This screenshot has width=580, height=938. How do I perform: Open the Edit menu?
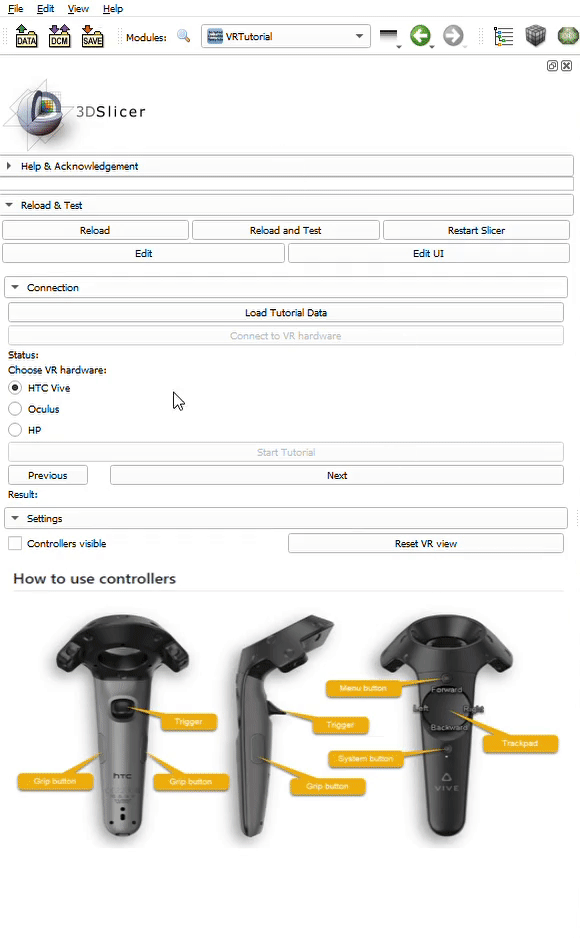tap(45, 8)
